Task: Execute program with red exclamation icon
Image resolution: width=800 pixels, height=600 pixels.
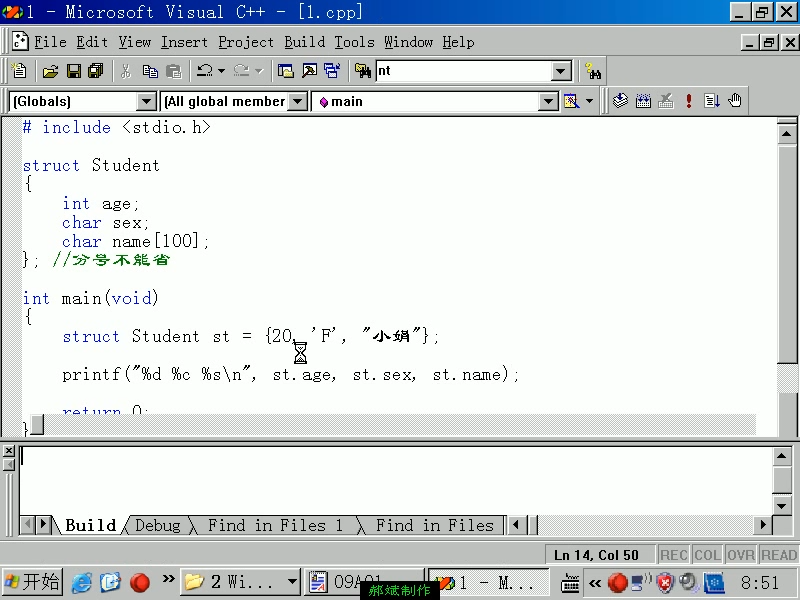Action: 689,101
